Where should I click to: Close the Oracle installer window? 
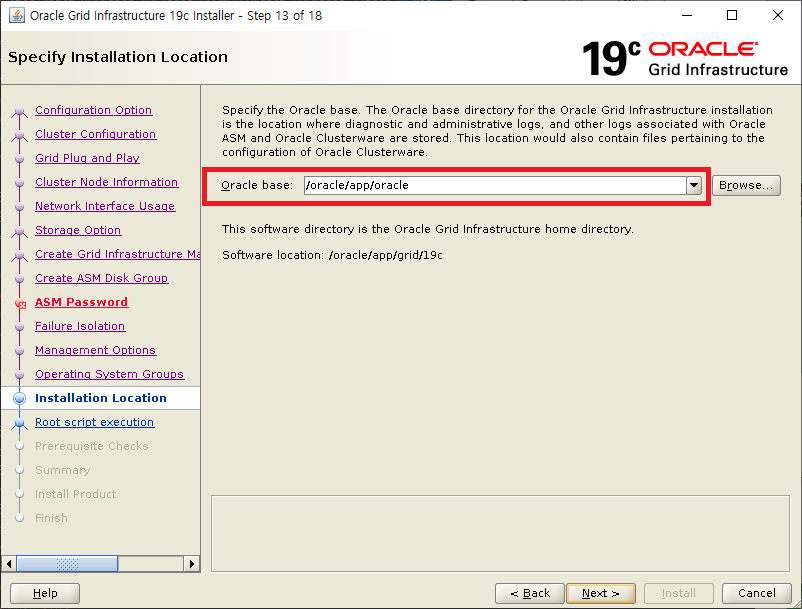pos(777,15)
